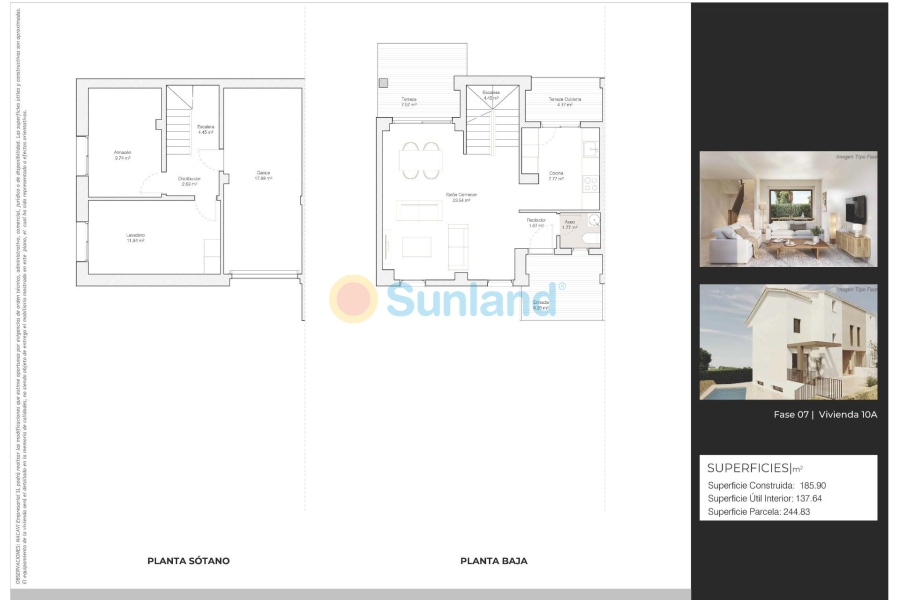Open the Almacén room details
The width and height of the screenshot is (900, 600).
pyautogui.click(x=123, y=154)
